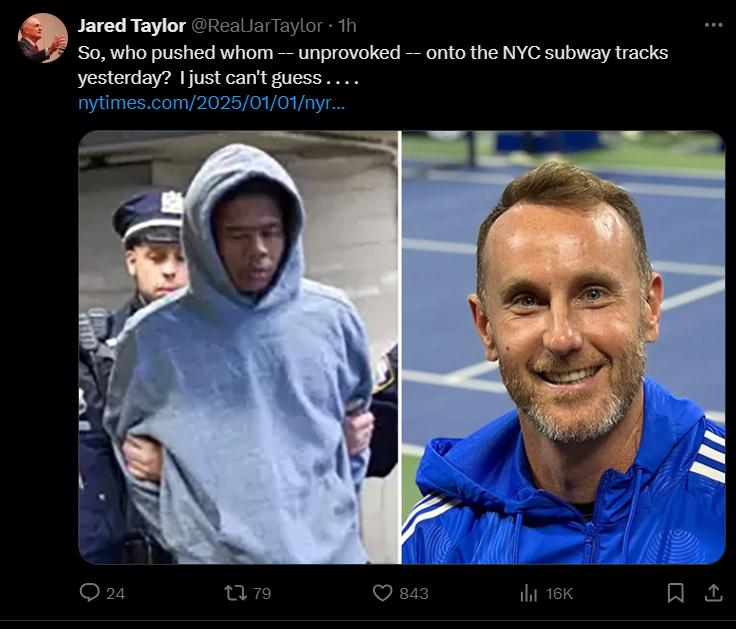Click the share upload arrow icon

[713, 592]
